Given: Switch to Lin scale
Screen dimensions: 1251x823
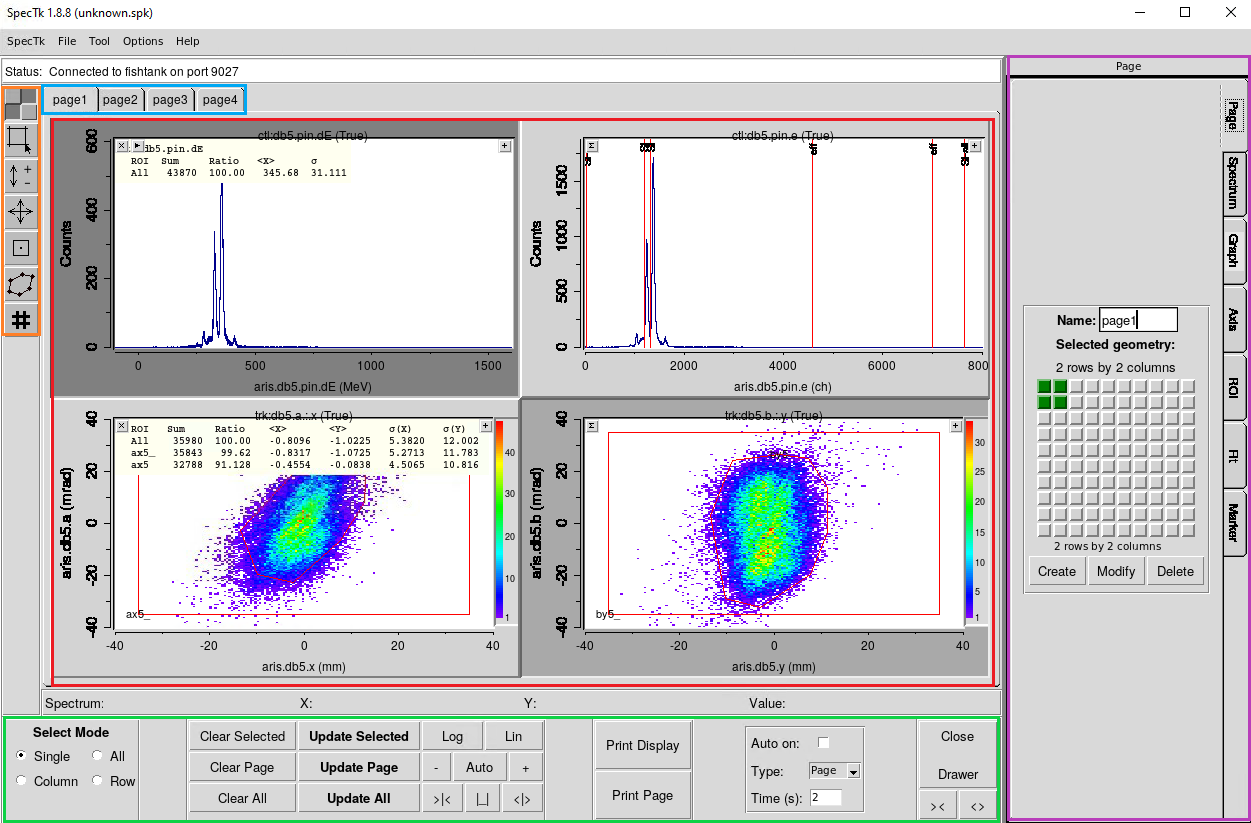Looking at the screenshot, I should pyautogui.click(x=513, y=736).
